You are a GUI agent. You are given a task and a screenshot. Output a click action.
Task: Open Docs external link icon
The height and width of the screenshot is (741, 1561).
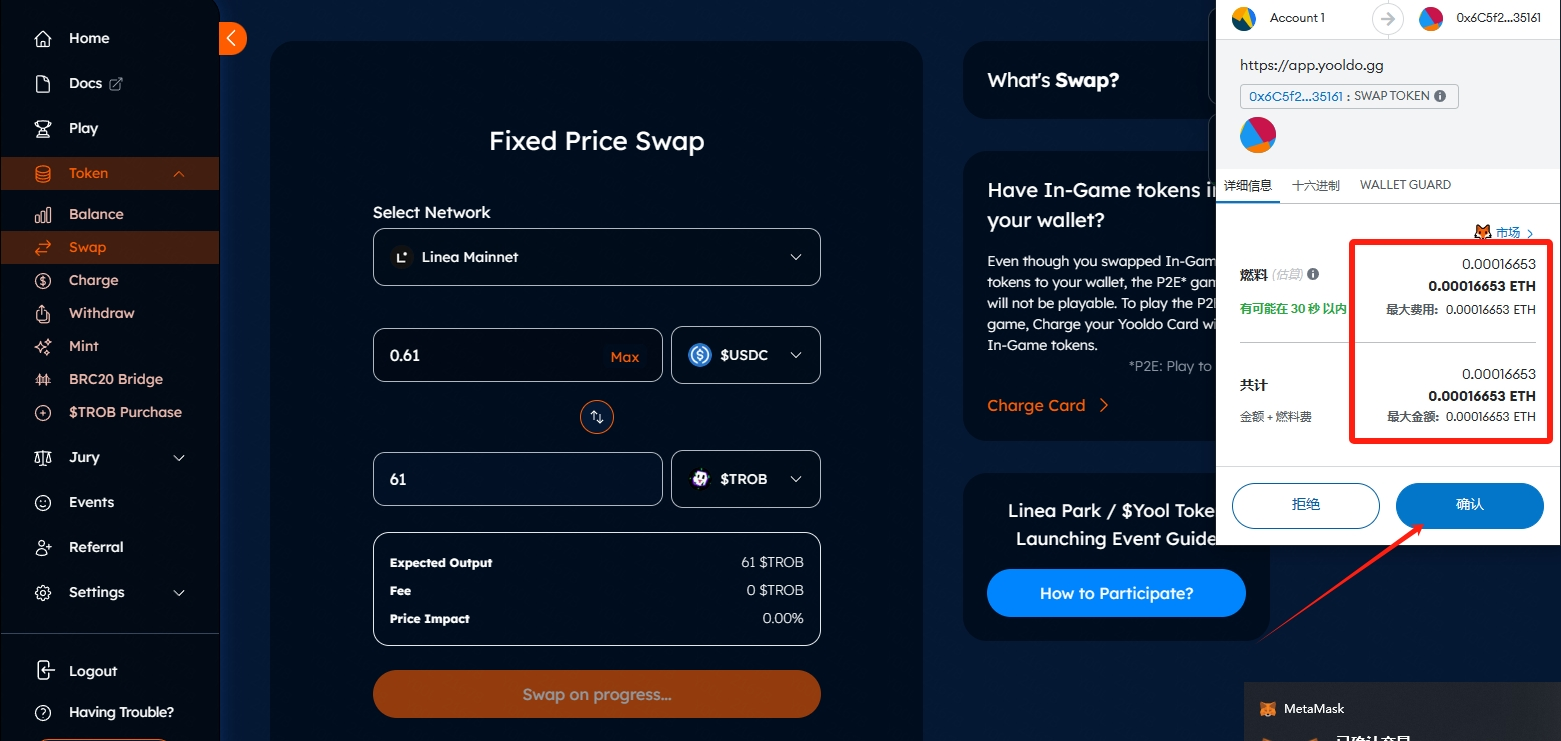(116, 84)
